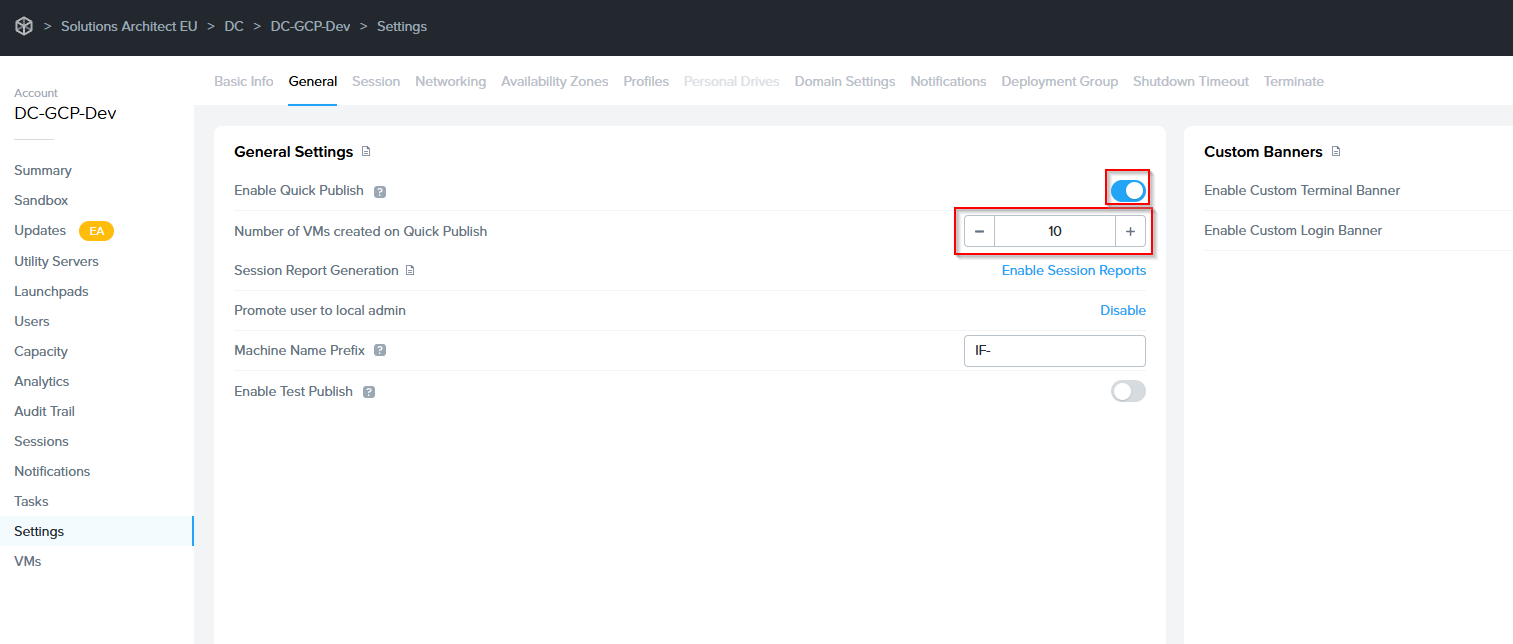
Task: Enable the Test Publish toggle
Action: (x=1128, y=391)
